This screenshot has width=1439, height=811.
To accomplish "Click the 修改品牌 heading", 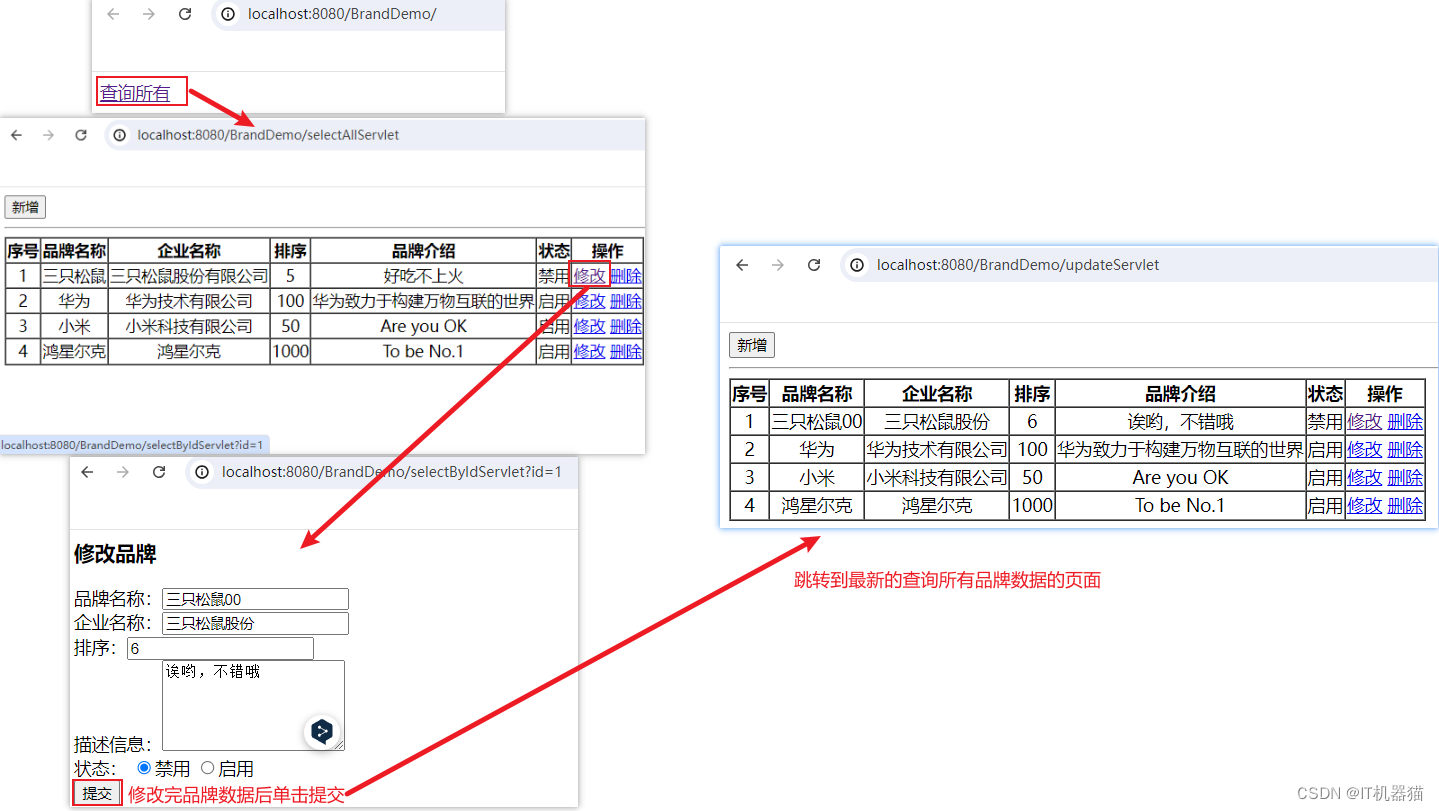I will [115, 554].
